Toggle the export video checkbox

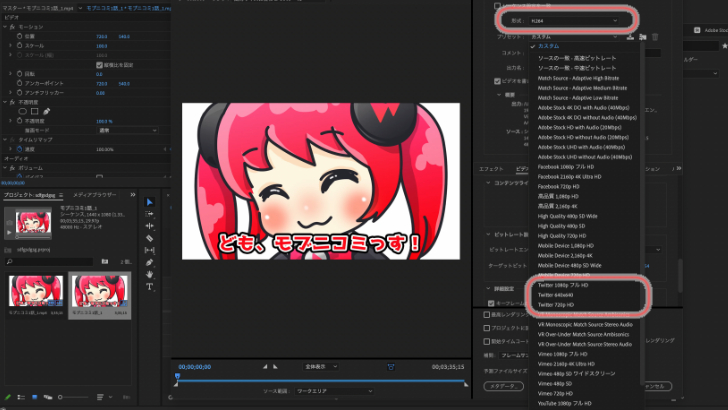[x=497, y=81]
